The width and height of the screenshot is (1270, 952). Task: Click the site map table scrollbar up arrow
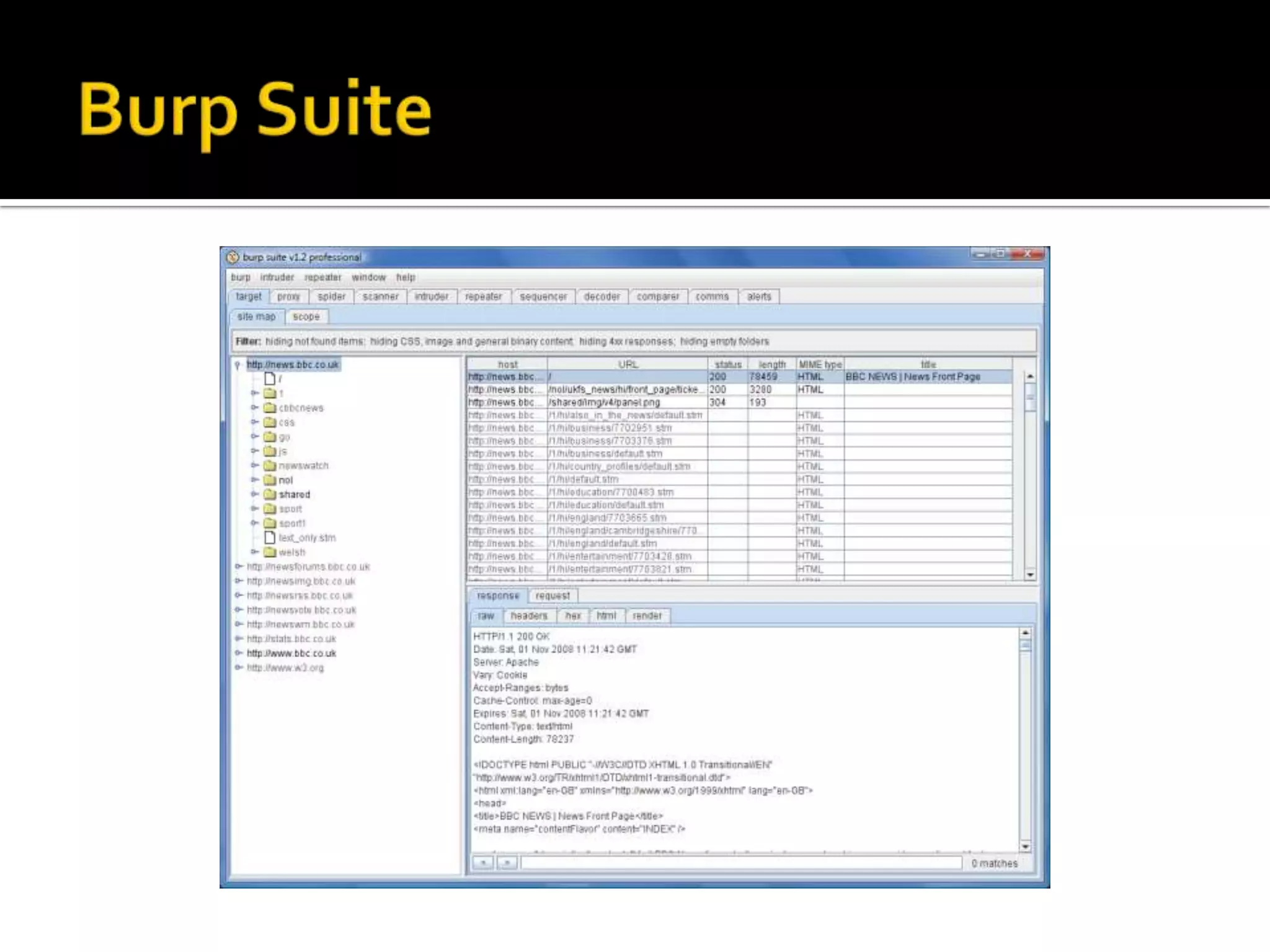coord(1030,376)
